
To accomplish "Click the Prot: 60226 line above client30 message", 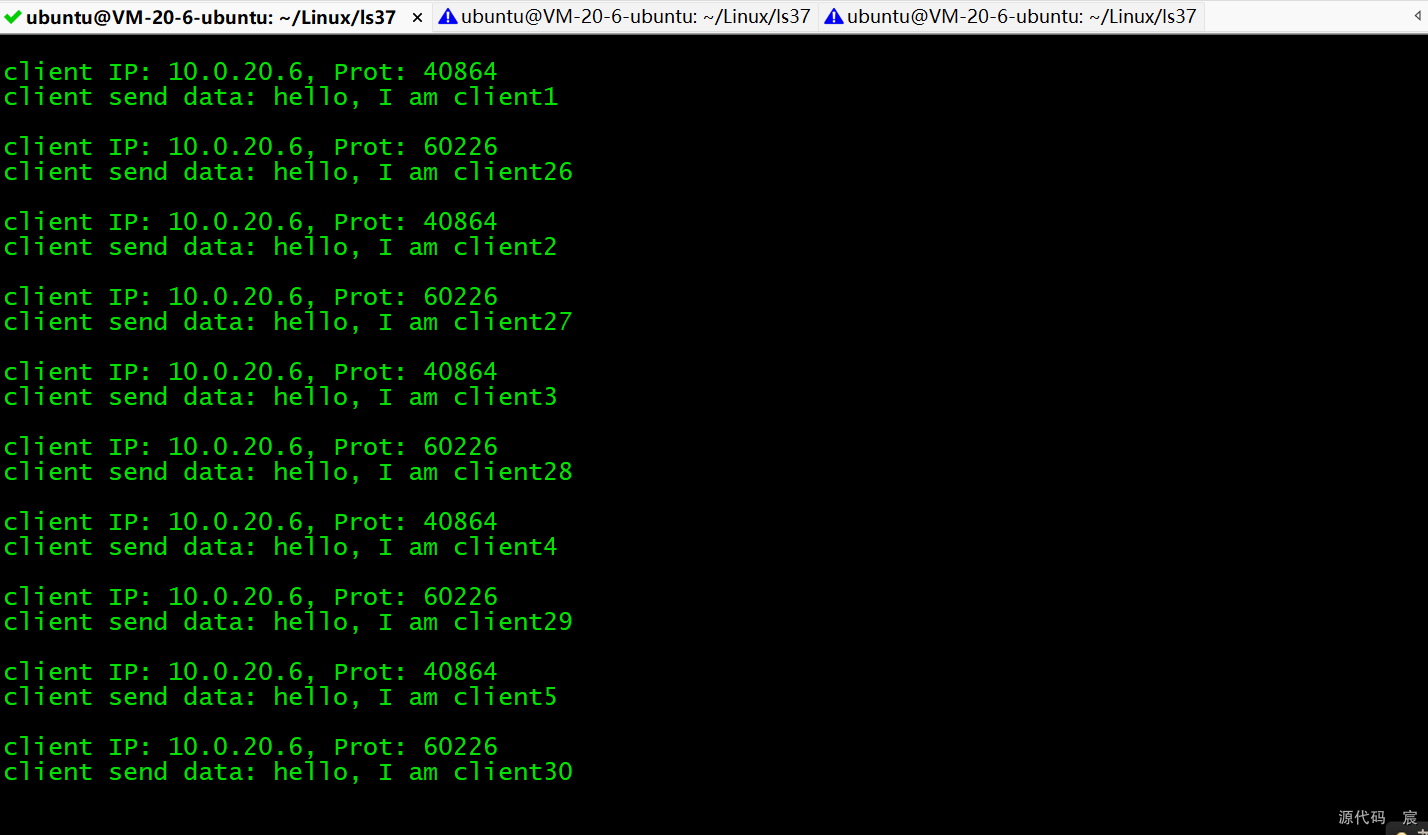I will 250,747.
